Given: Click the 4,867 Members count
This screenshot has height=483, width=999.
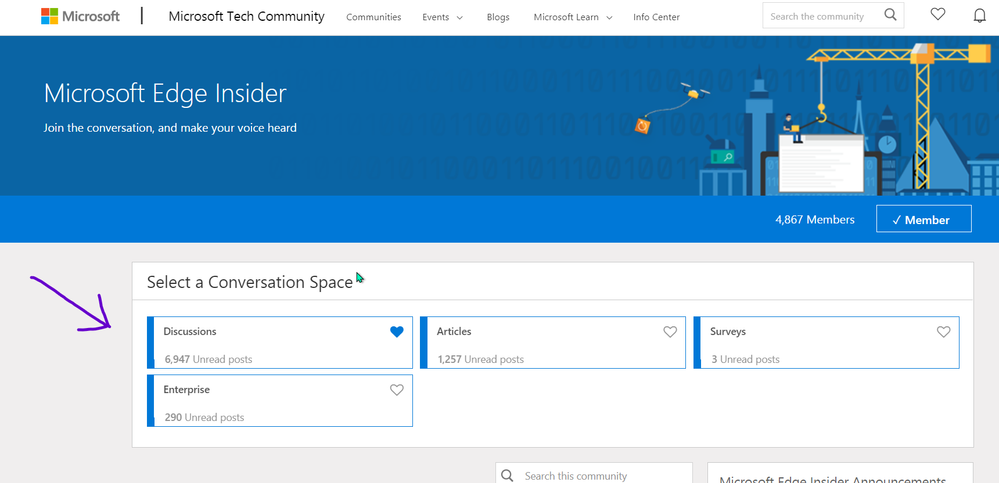Looking at the screenshot, I should click(x=815, y=219).
